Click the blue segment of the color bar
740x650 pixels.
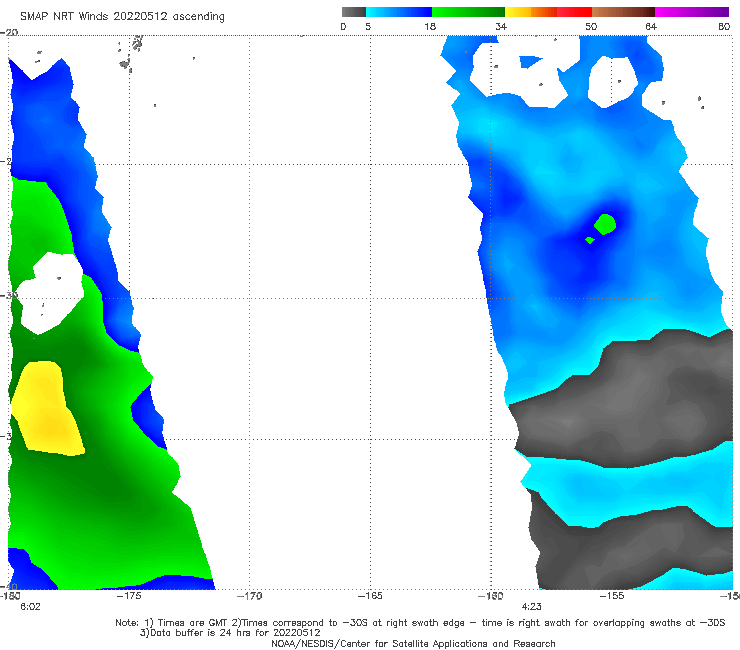point(399,12)
